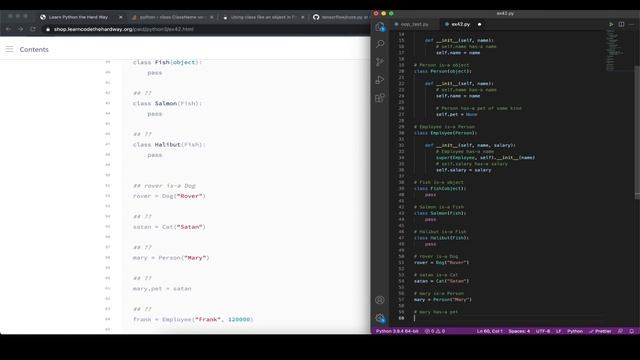
Task: Open the Contents link on the page
Action: click(34, 49)
